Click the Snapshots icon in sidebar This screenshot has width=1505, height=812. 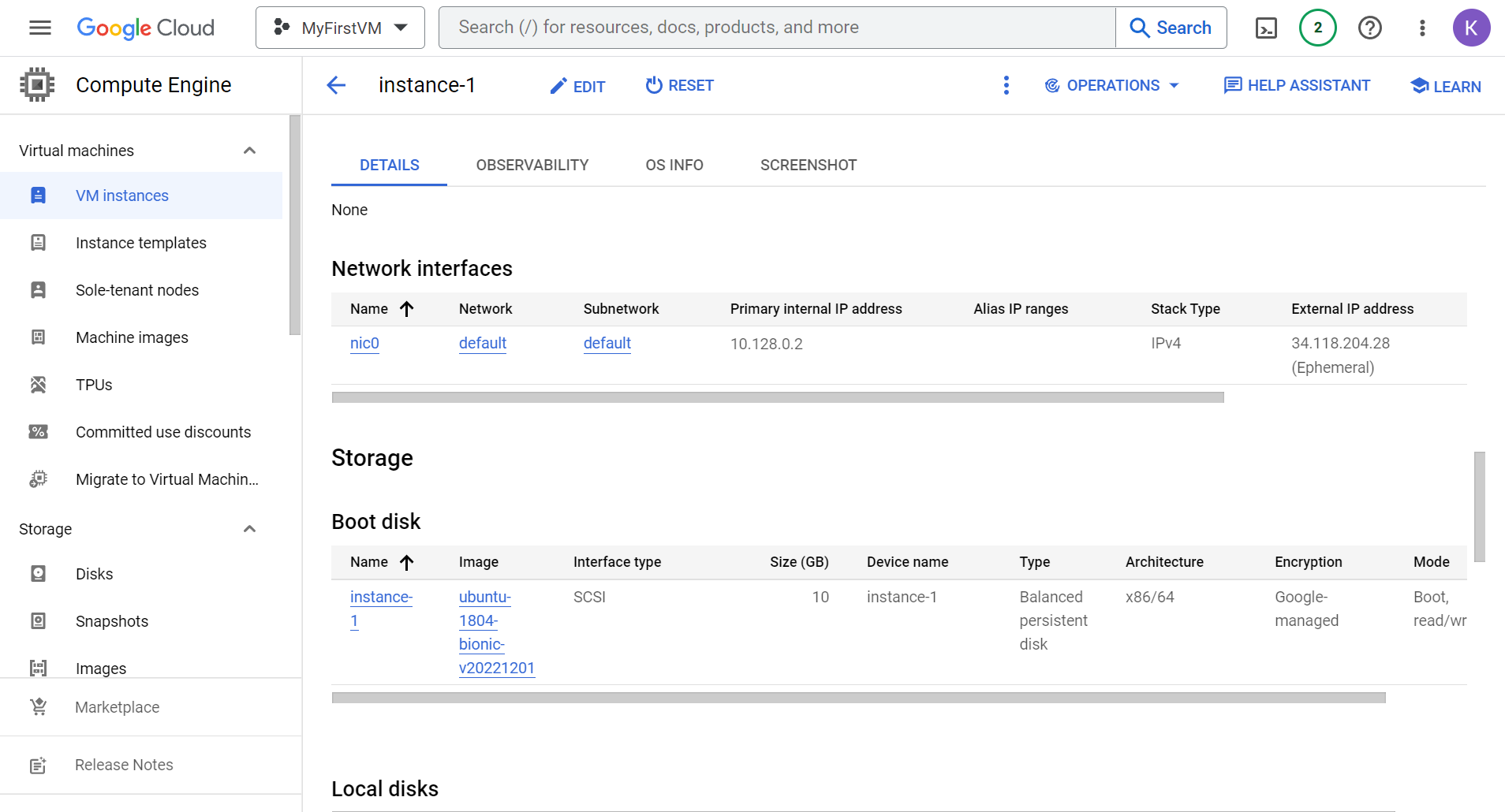point(38,621)
